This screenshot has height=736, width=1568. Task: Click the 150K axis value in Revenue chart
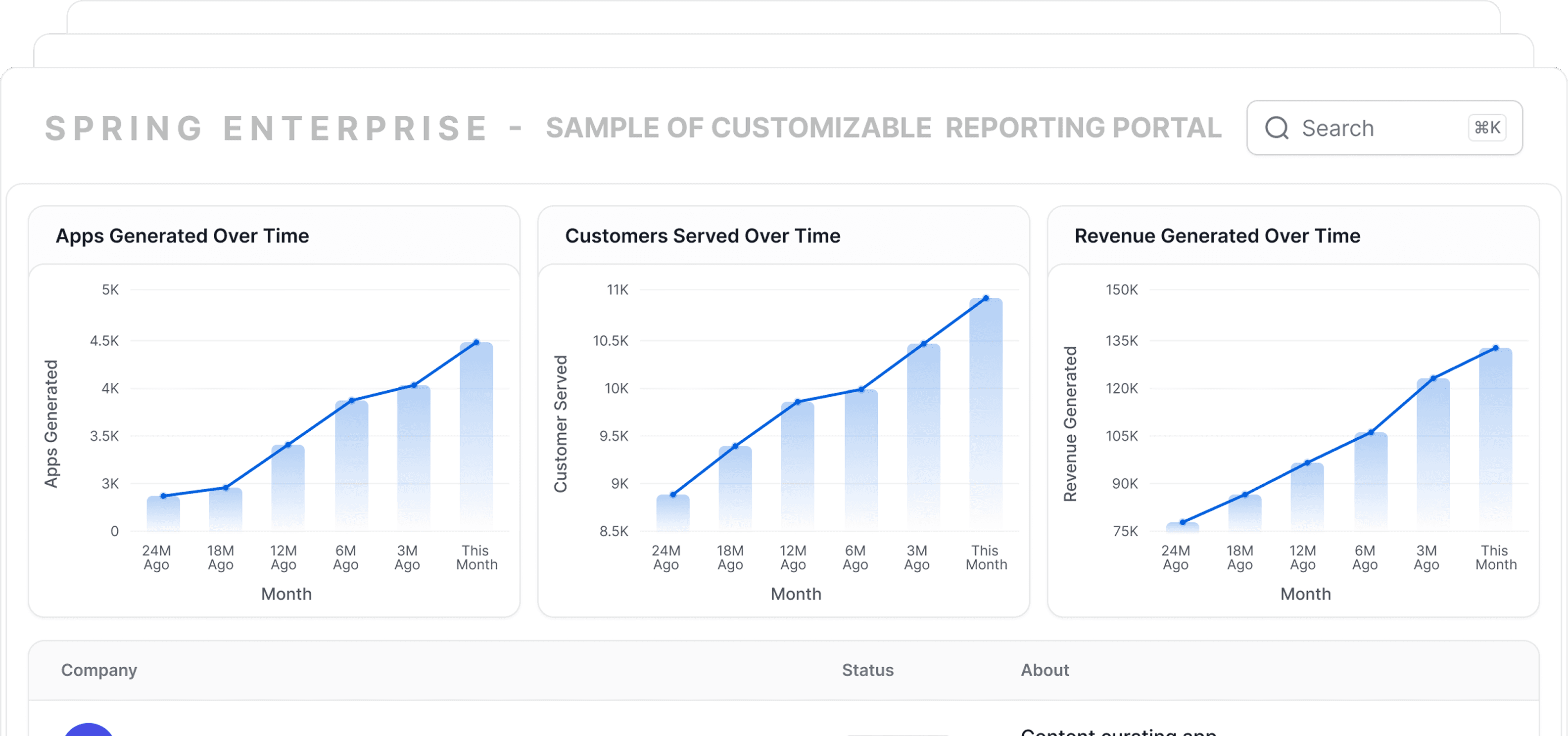click(1121, 289)
